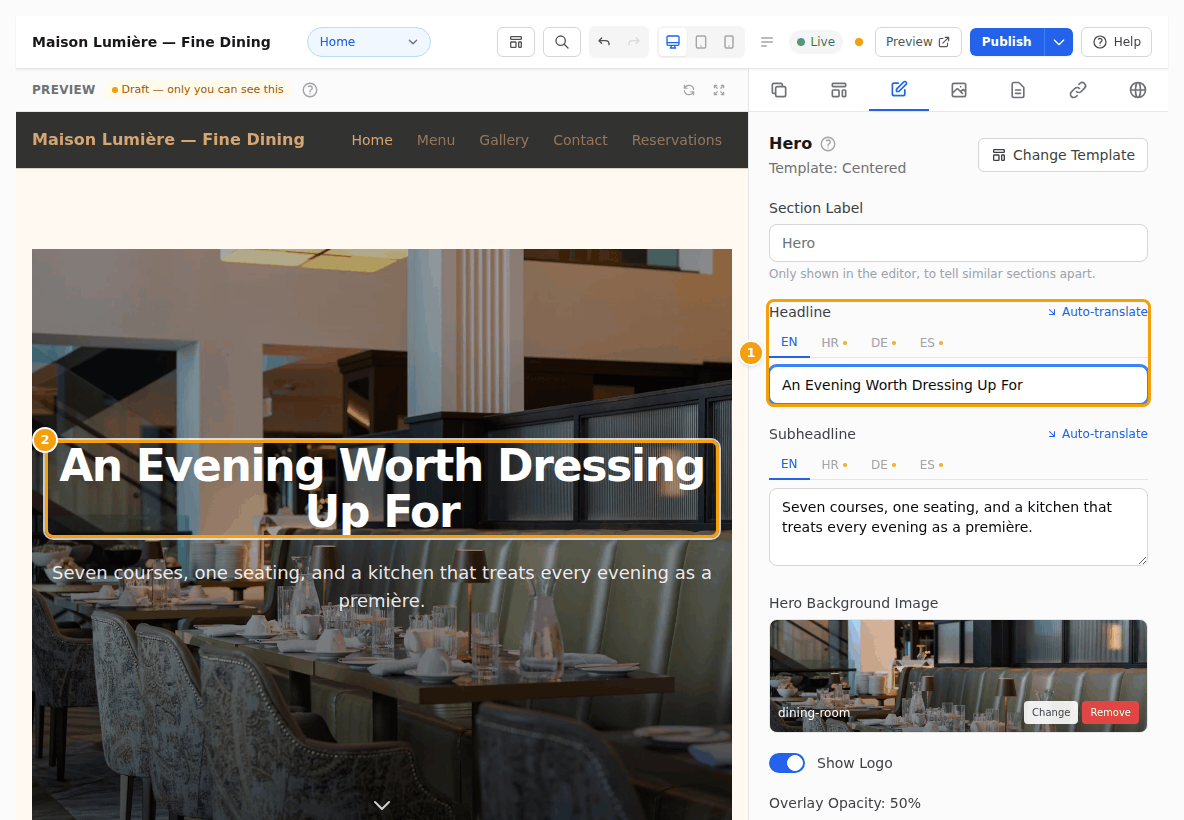Select the DE tab under Headline
The height and width of the screenshot is (820, 1184).
pyautogui.click(x=883, y=343)
